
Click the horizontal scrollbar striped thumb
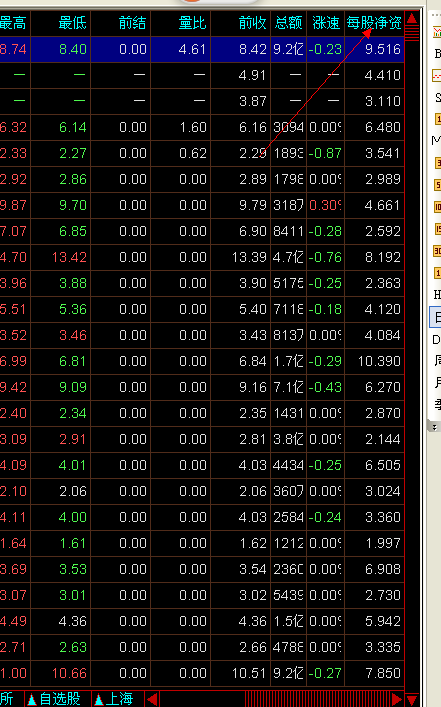click(x=318, y=700)
